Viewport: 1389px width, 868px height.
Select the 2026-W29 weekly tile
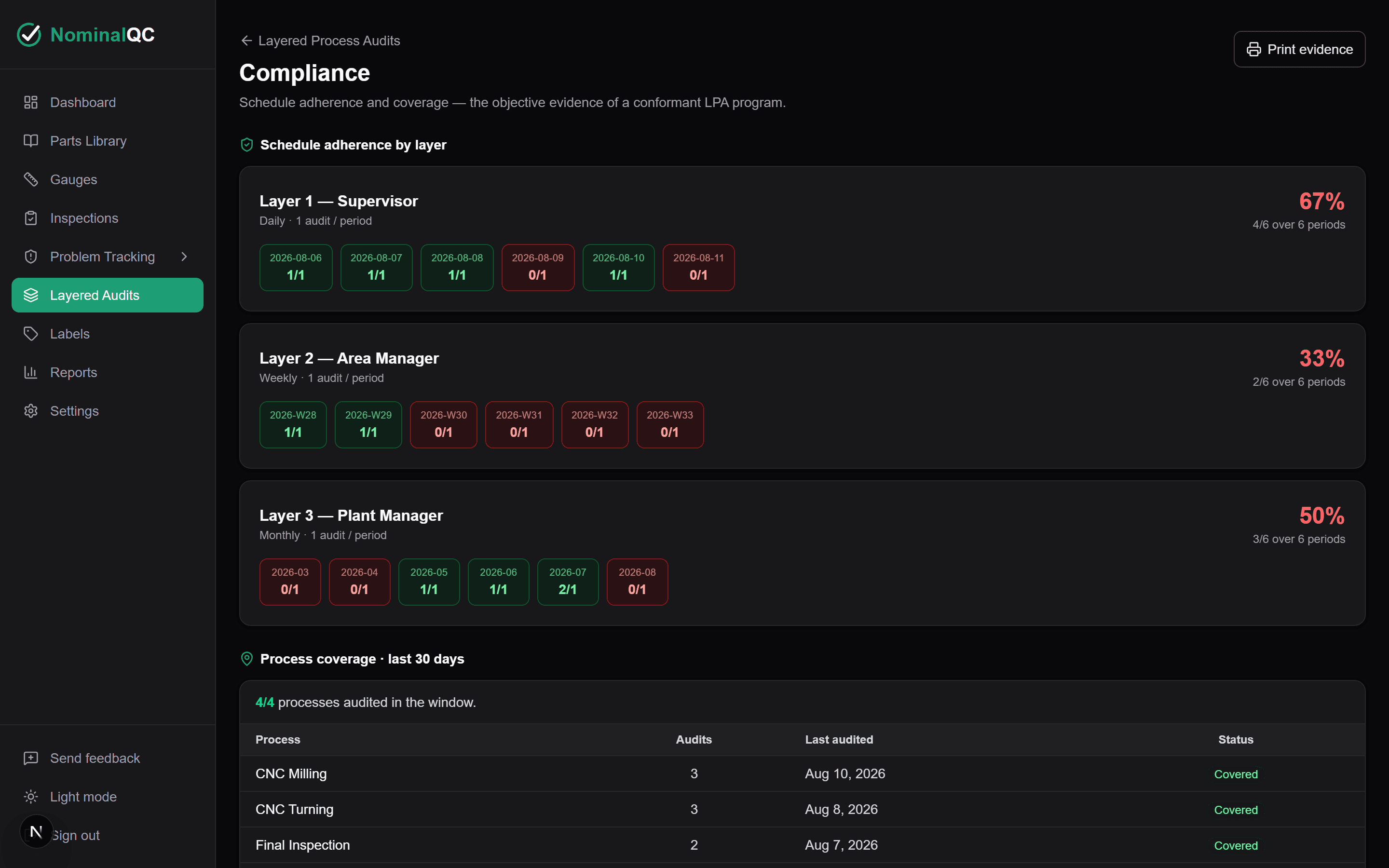(x=368, y=425)
